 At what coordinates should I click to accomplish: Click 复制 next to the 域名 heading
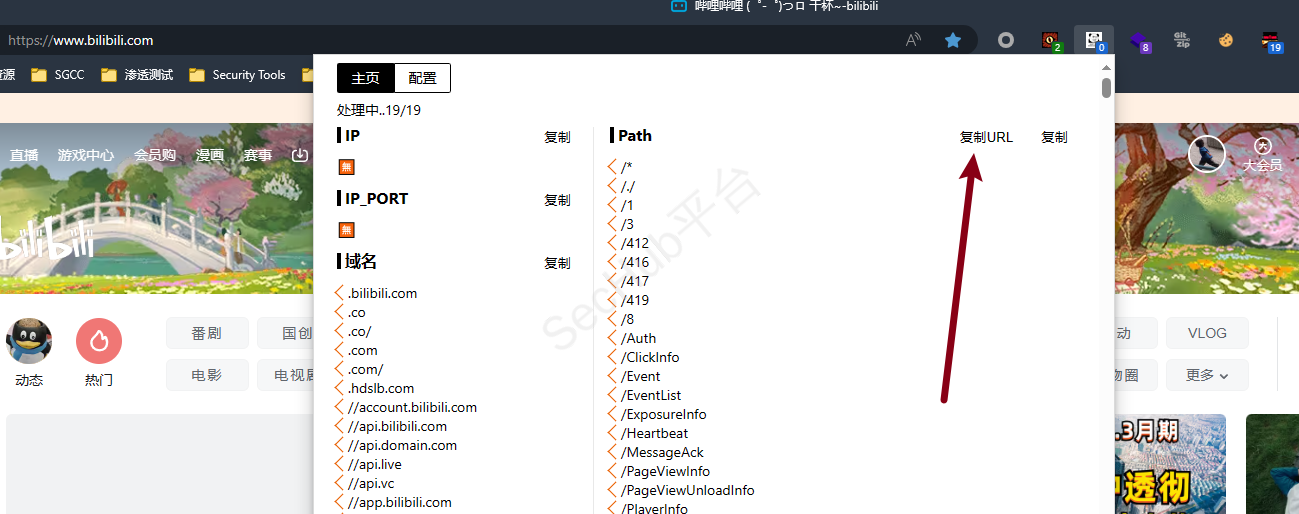click(557, 263)
